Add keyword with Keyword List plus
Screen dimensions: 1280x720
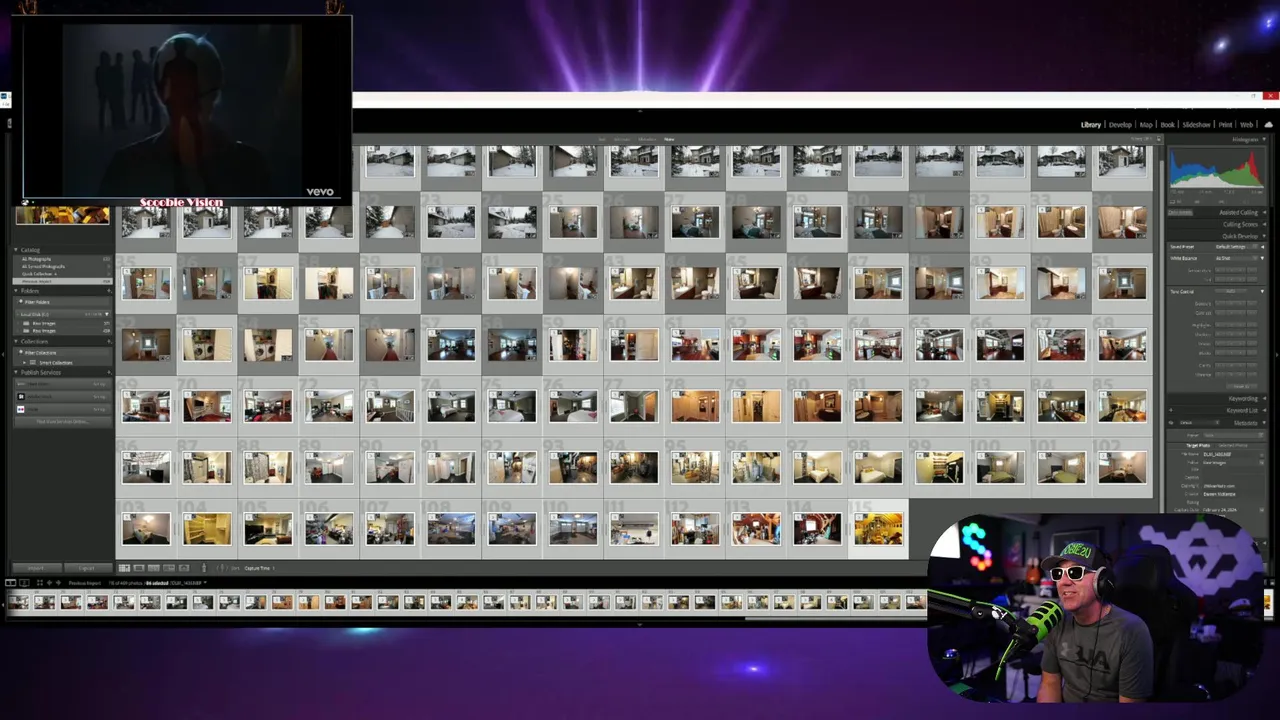pyautogui.click(x=1171, y=410)
